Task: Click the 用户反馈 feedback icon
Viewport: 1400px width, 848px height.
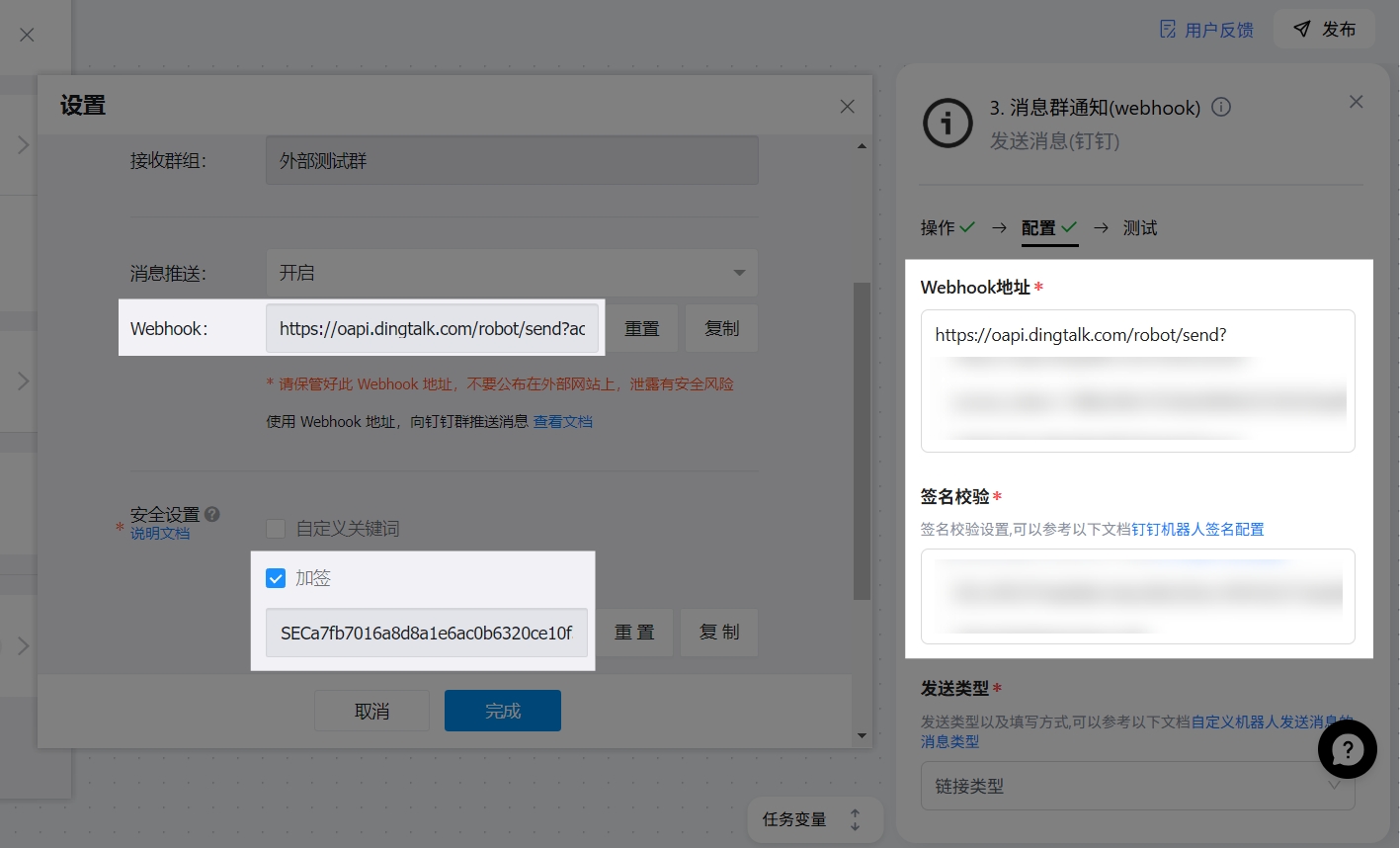Action: pos(1169,30)
